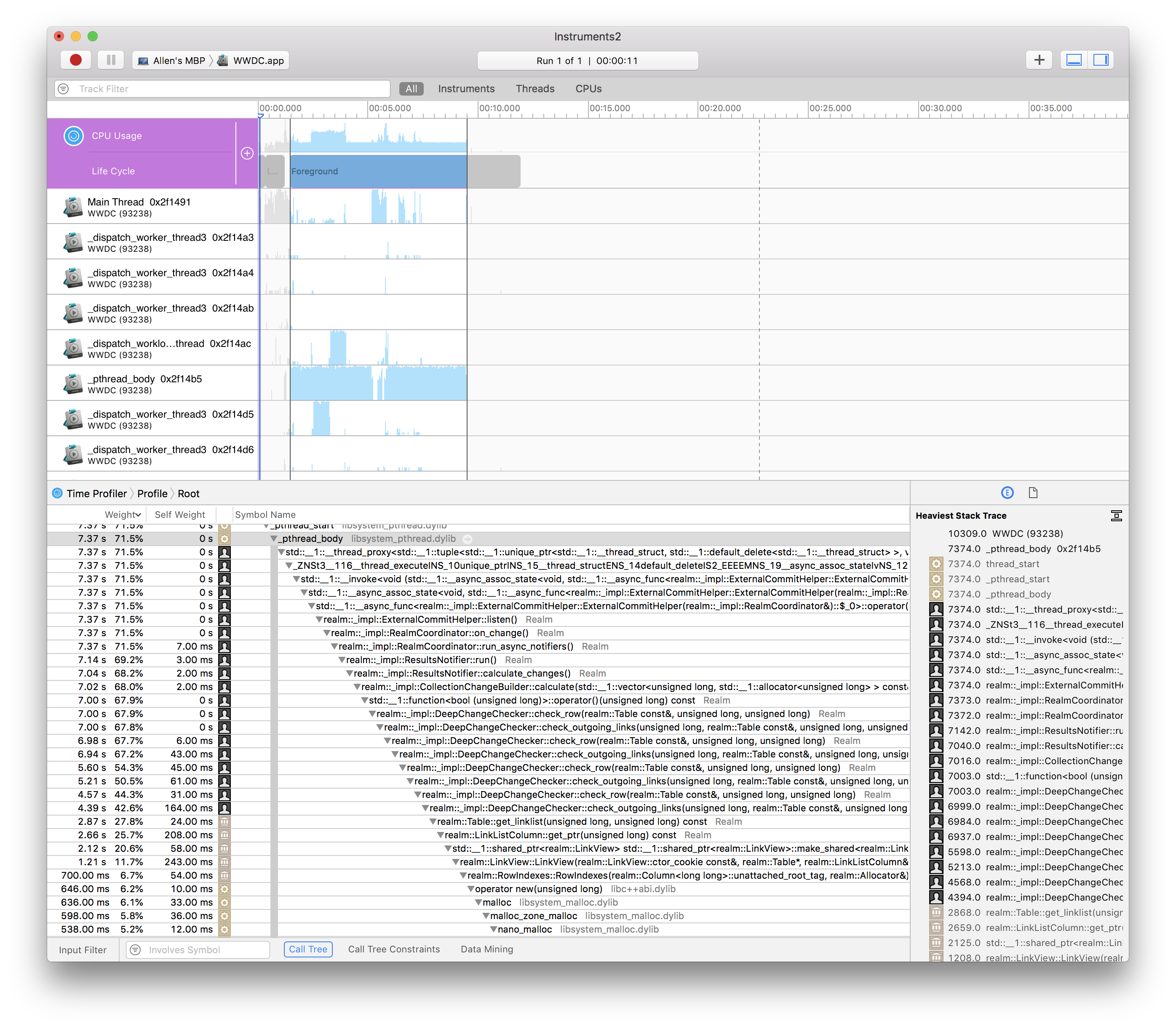
Task: Collapse the _pthread_body disclosure triangle
Action: (273, 538)
